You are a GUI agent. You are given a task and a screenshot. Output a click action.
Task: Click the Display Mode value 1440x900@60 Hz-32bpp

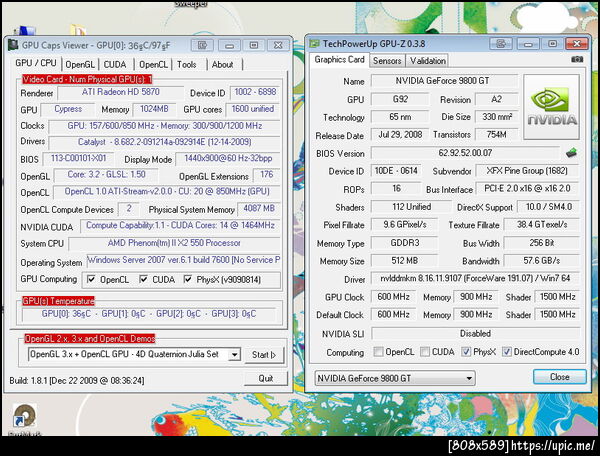228,159
